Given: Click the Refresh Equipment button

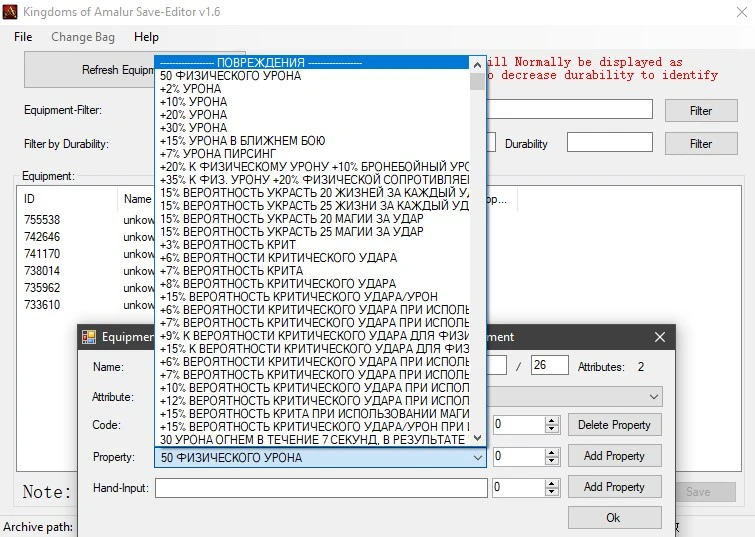Looking at the screenshot, I should pyautogui.click(x=89, y=70).
